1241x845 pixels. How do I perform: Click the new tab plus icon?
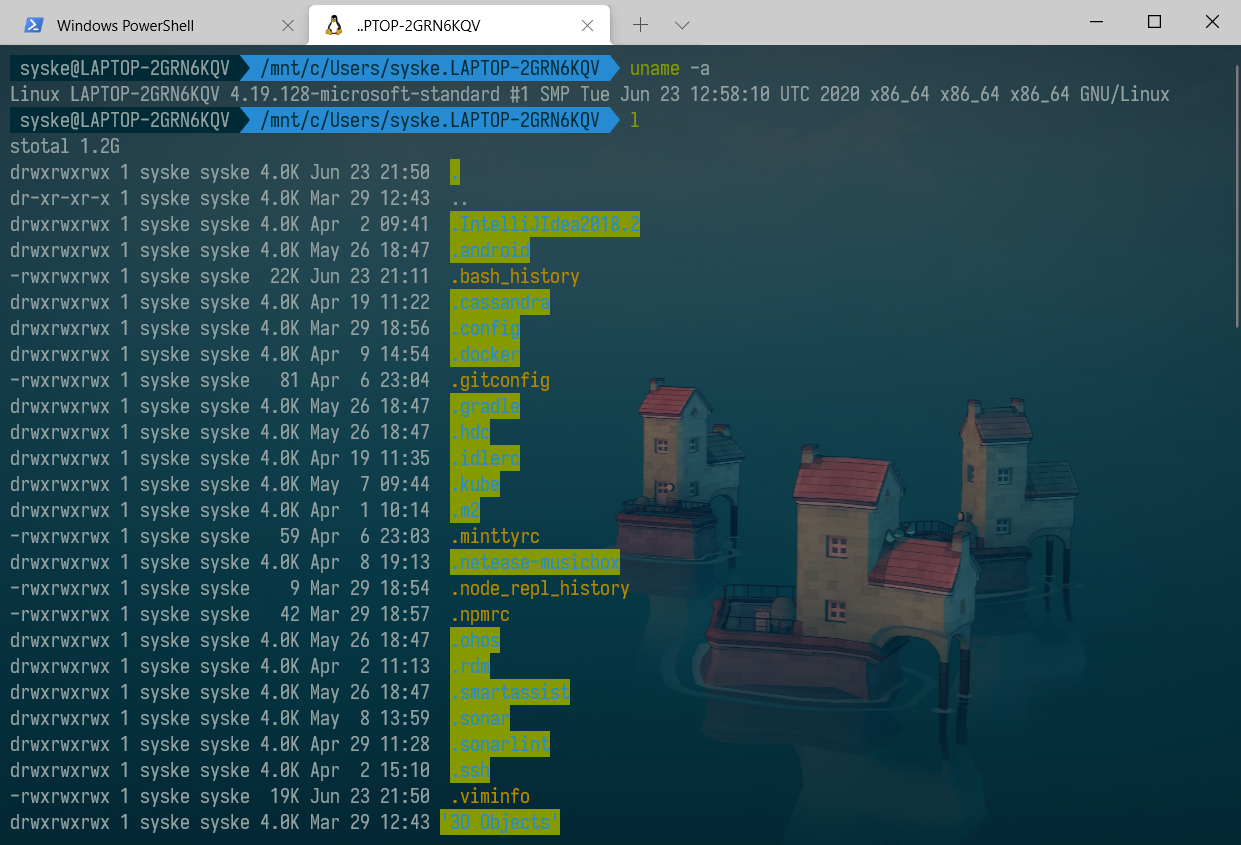pos(638,24)
